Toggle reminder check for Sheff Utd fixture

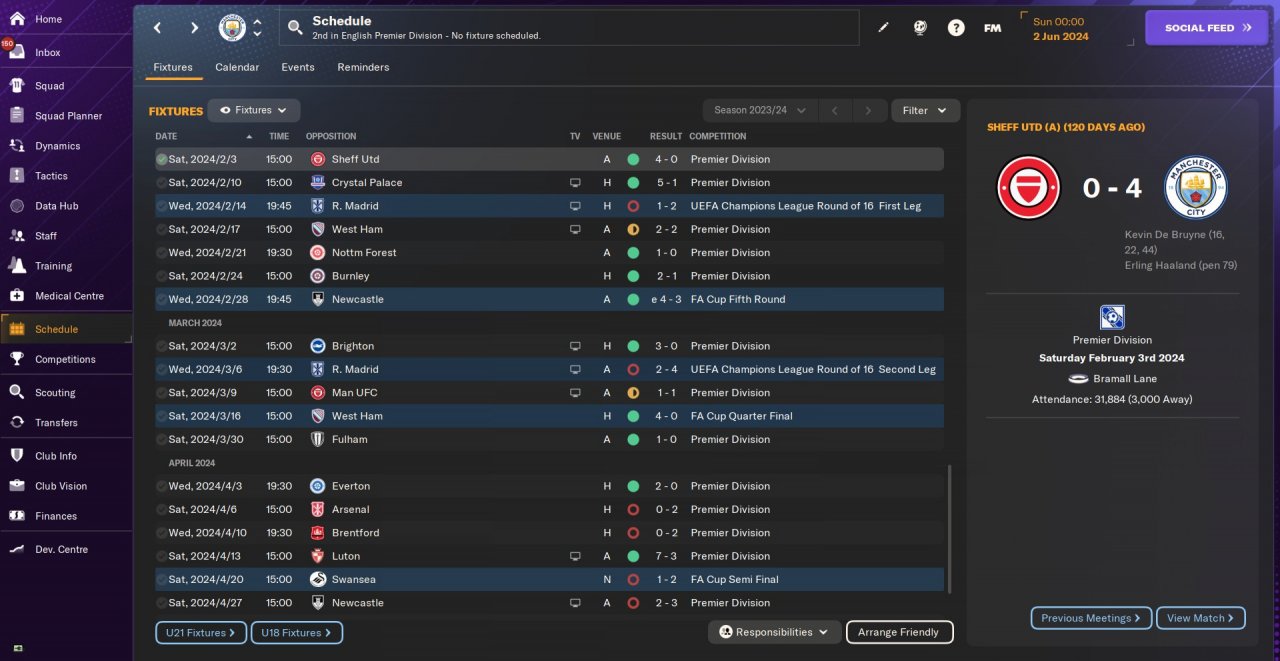coord(162,159)
